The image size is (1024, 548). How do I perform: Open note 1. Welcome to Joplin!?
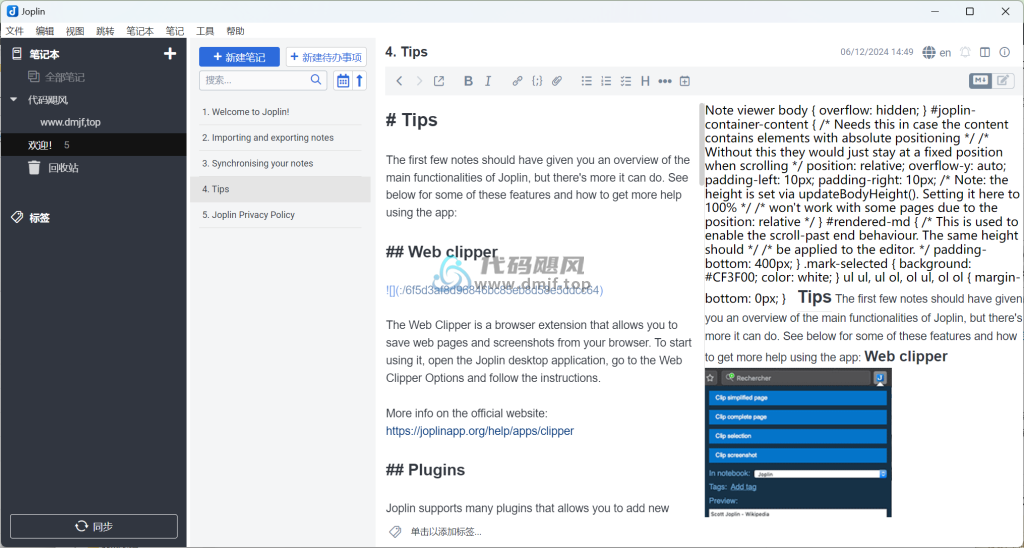[x=280, y=112]
